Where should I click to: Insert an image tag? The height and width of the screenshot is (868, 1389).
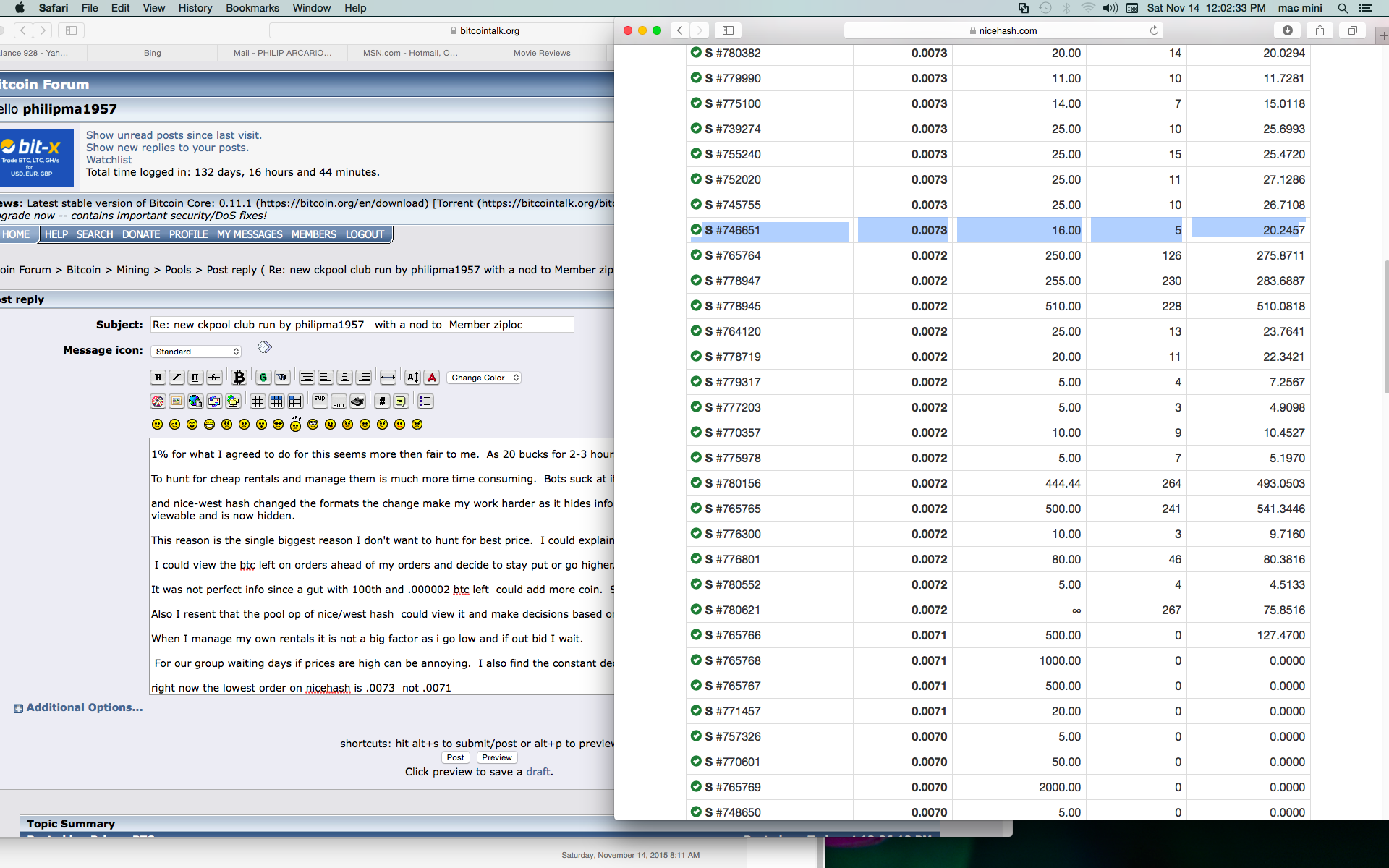pyautogui.click(x=177, y=401)
